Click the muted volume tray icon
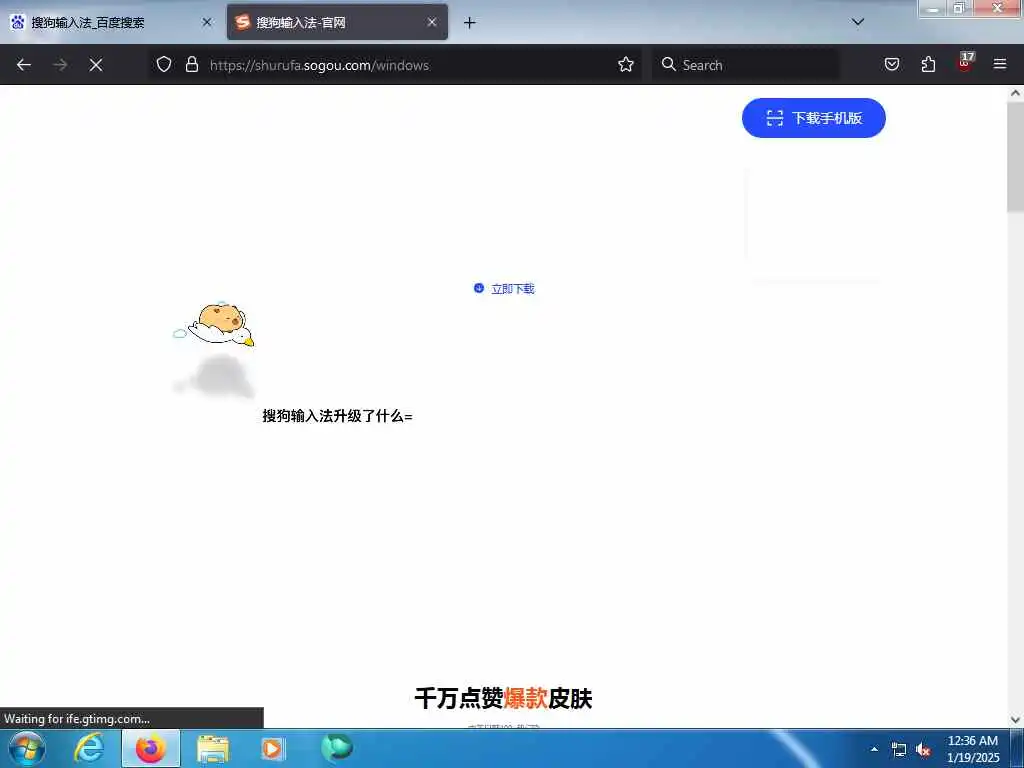 click(923, 750)
